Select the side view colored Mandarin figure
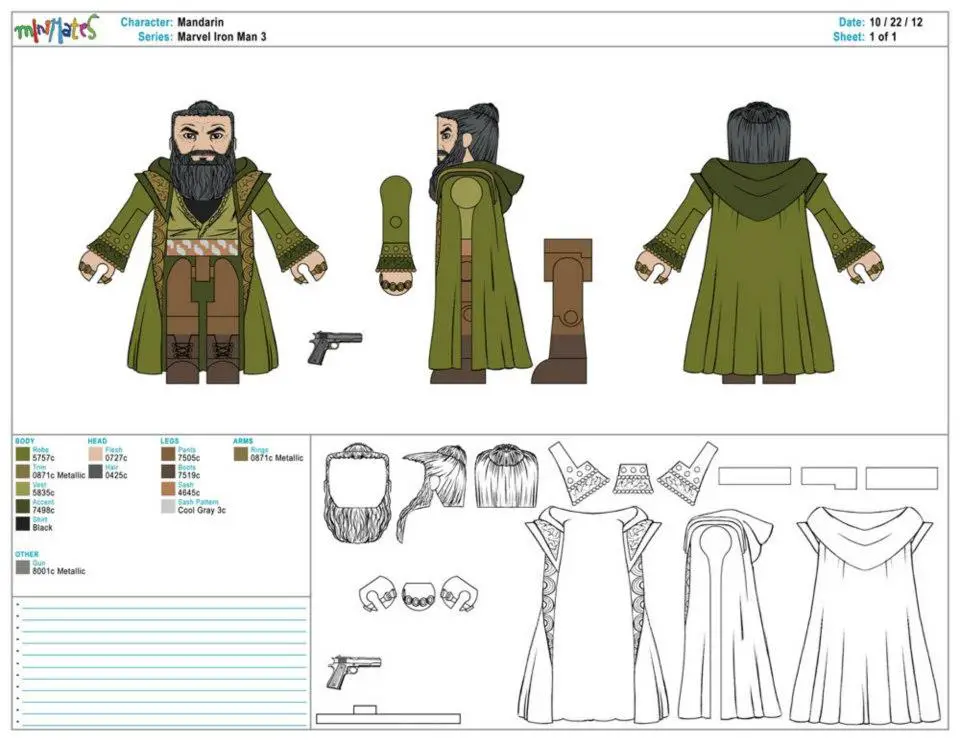 coord(476,243)
